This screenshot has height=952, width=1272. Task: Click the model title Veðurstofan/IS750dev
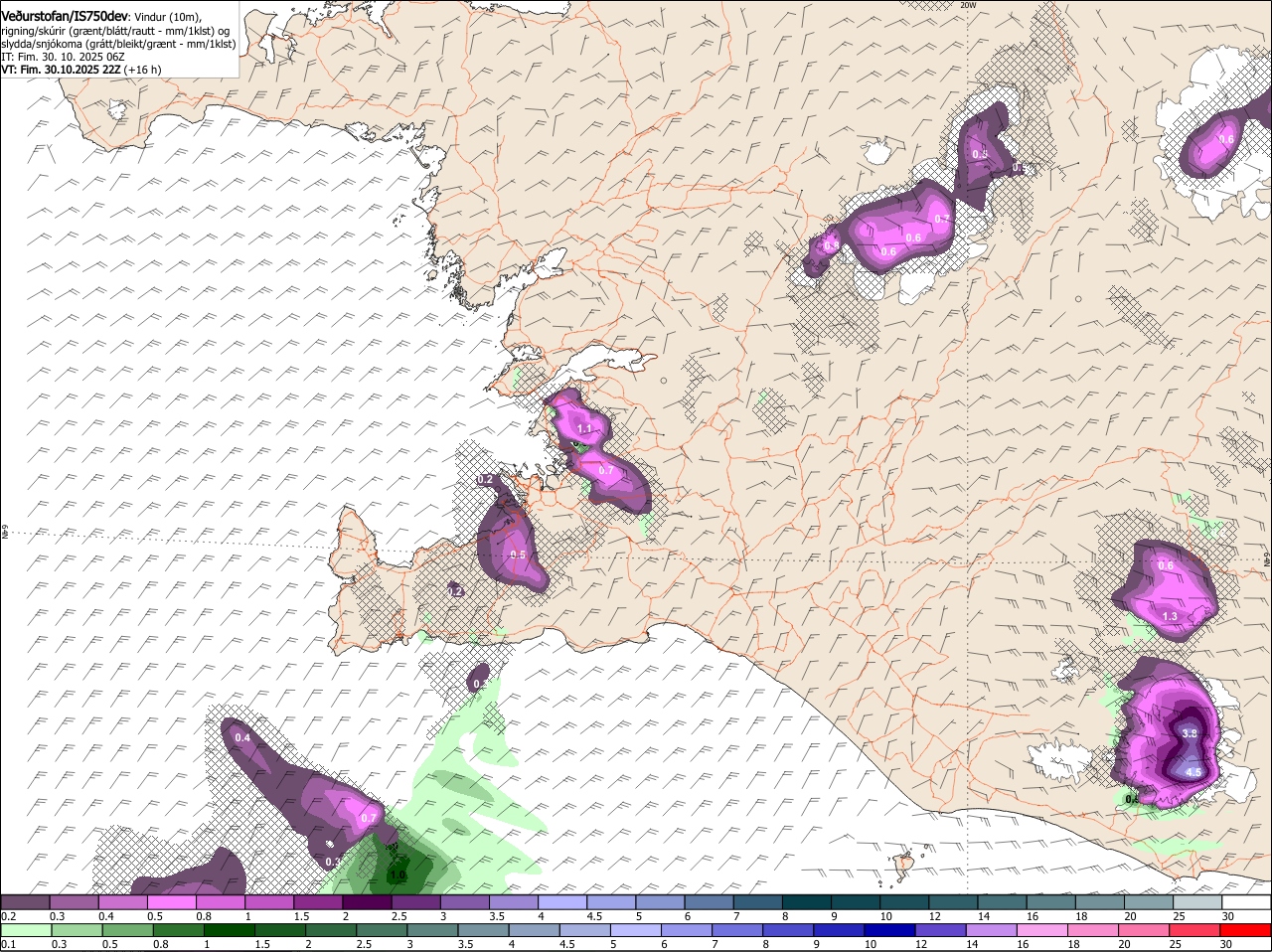(65, 16)
